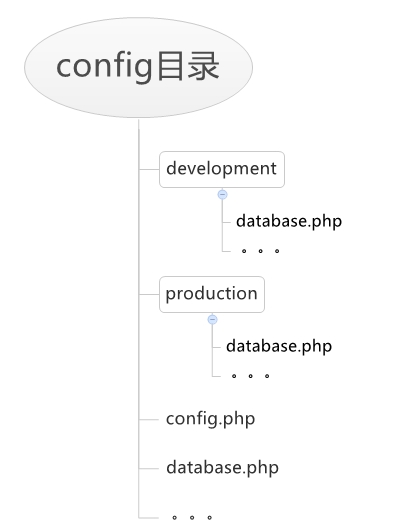Click connector to production's database.php
This screenshot has height=529, width=401.
(217, 347)
